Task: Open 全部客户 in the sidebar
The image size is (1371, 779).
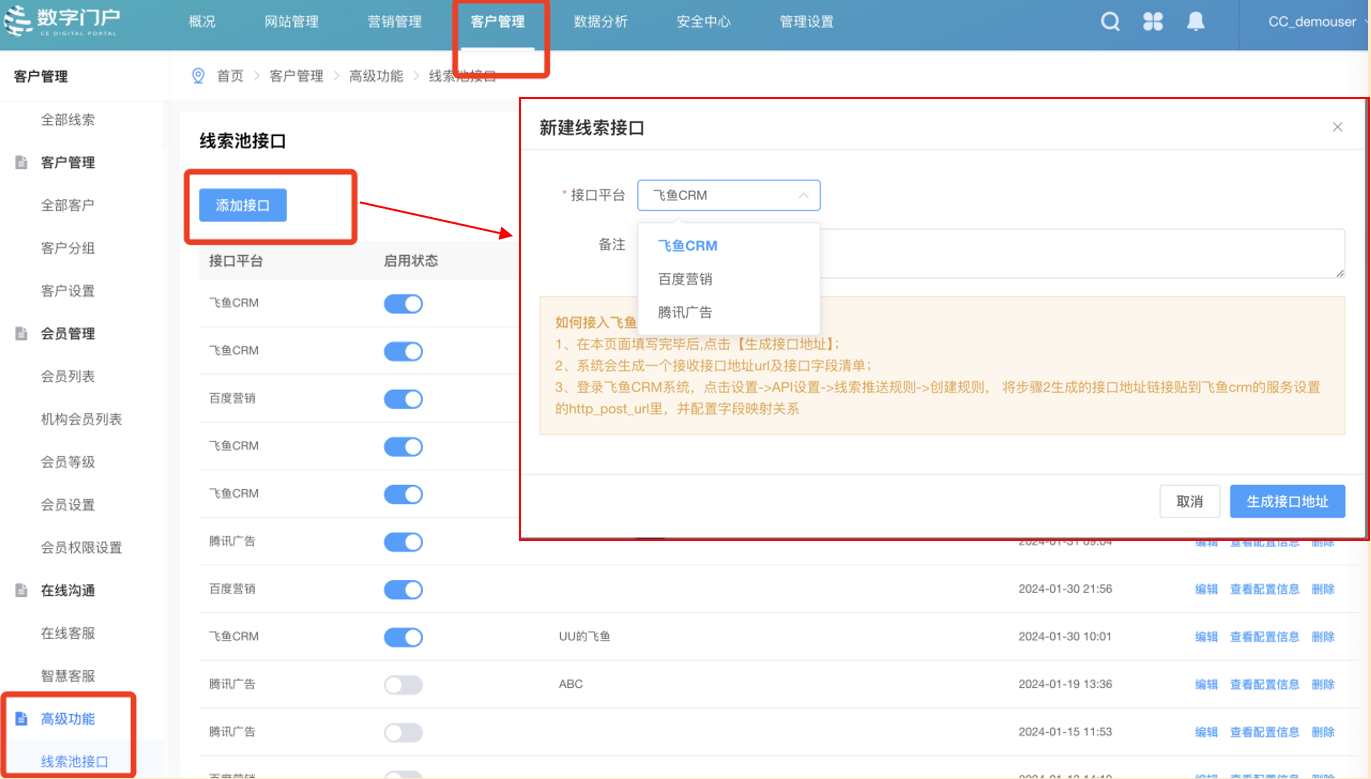Action: coord(68,205)
